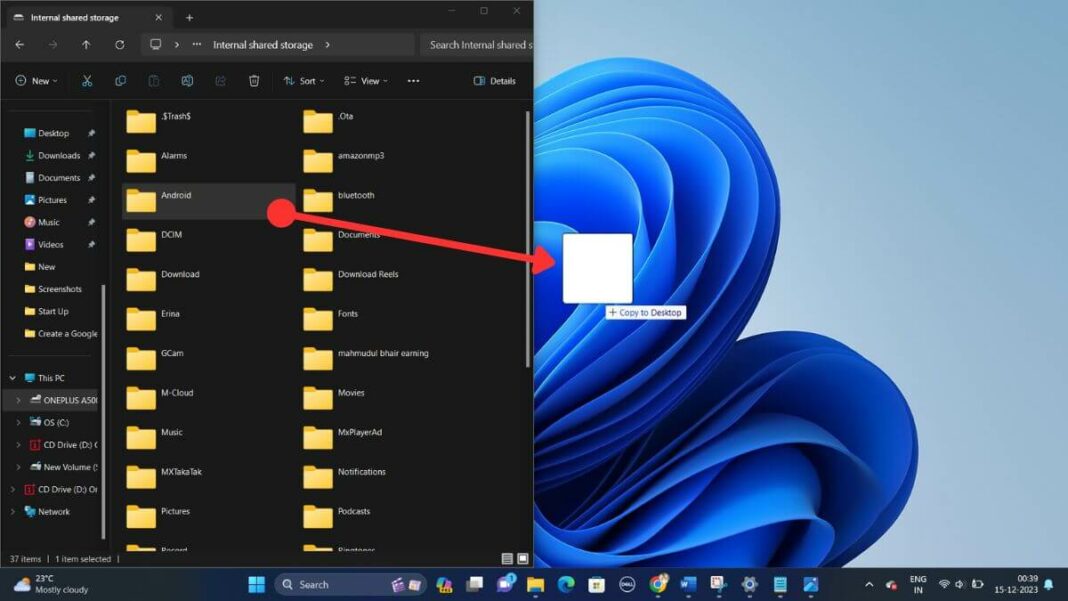Toggle hidden icons in the system tray
The width and height of the screenshot is (1068, 601).
pos(868,582)
